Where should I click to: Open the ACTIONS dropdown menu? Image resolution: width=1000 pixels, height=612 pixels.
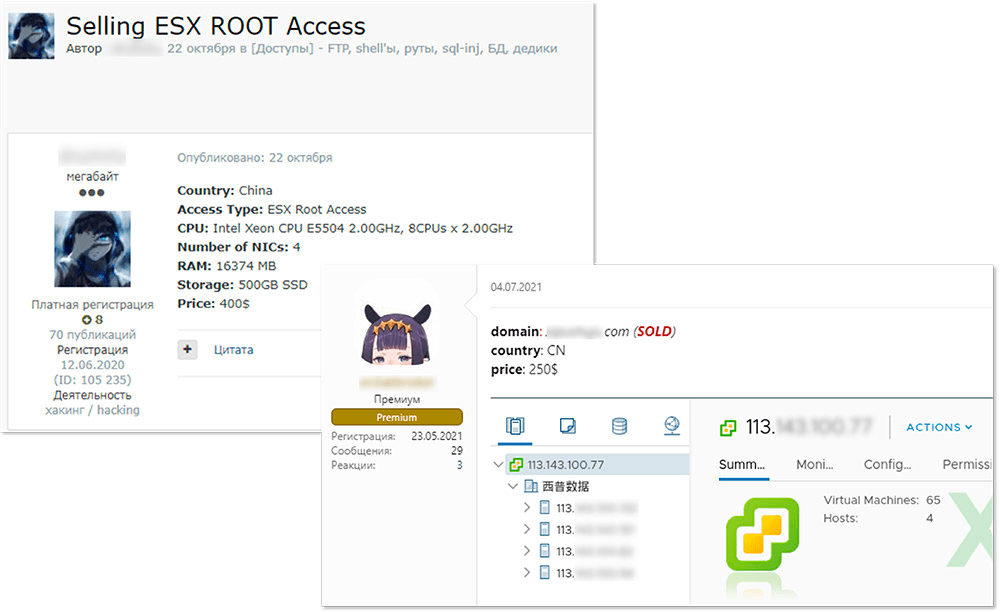(939, 428)
